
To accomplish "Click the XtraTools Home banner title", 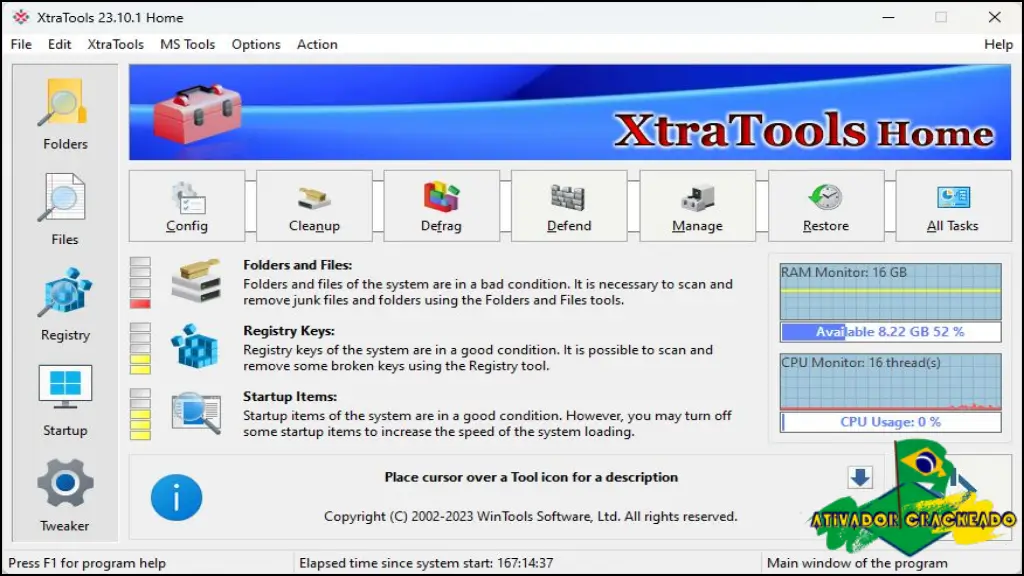I will [804, 129].
